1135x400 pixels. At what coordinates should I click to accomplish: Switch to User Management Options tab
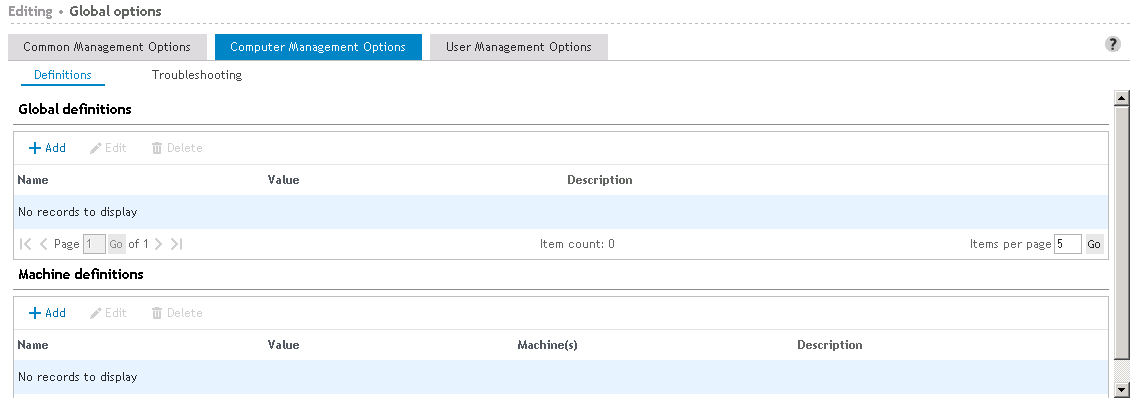(x=518, y=47)
